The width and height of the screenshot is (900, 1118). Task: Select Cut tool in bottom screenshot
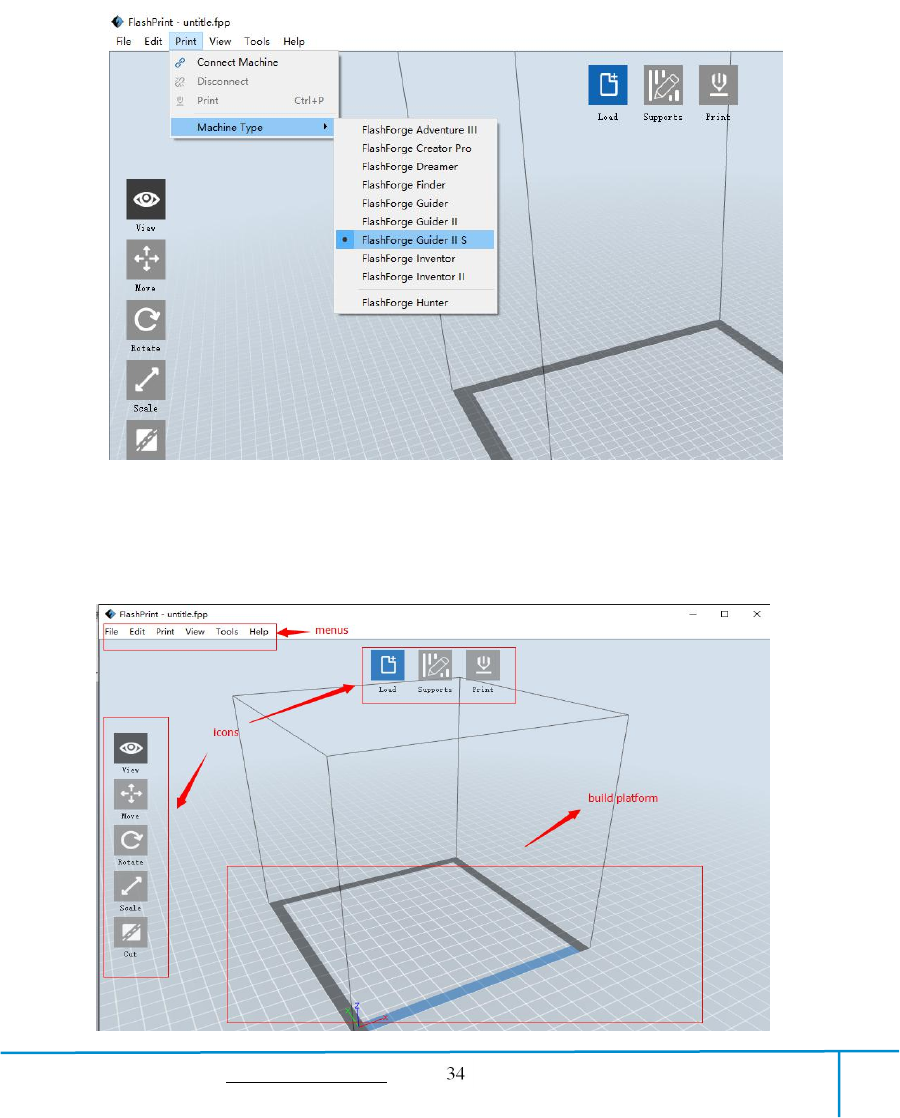pyautogui.click(x=131, y=932)
